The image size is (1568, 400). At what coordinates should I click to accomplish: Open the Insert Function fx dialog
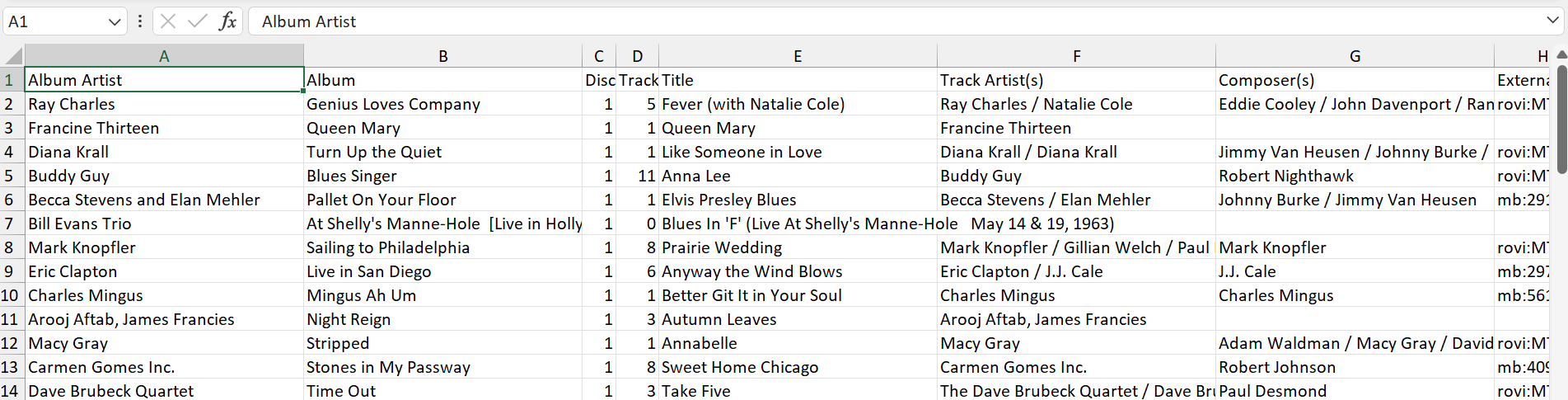(x=227, y=21)
